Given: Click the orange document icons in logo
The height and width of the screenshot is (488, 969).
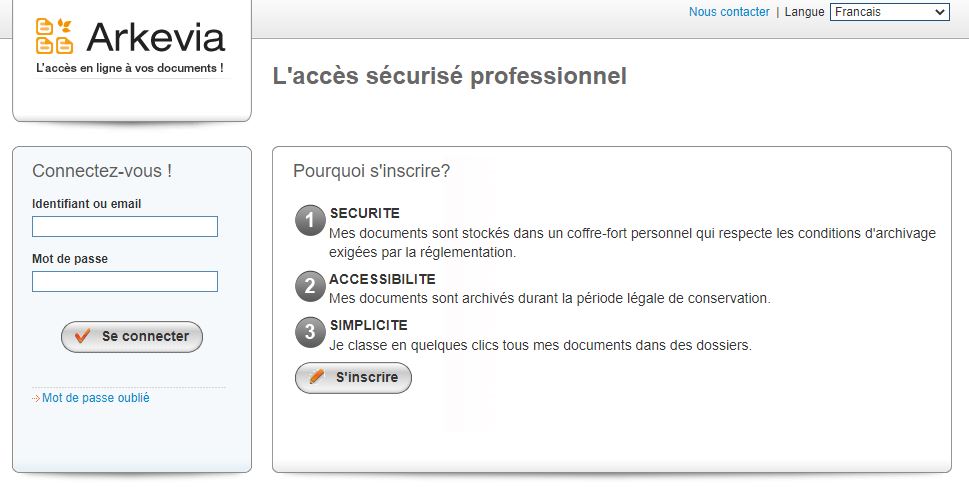Looking at the screenshot, I should pyautogui.click(x=54, y=36).
